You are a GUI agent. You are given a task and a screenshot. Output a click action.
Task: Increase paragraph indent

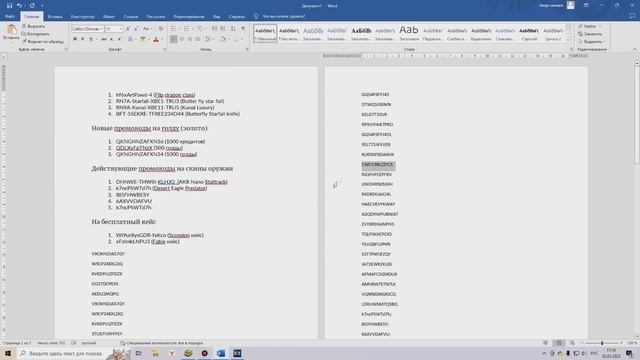(x=223, y=29)
